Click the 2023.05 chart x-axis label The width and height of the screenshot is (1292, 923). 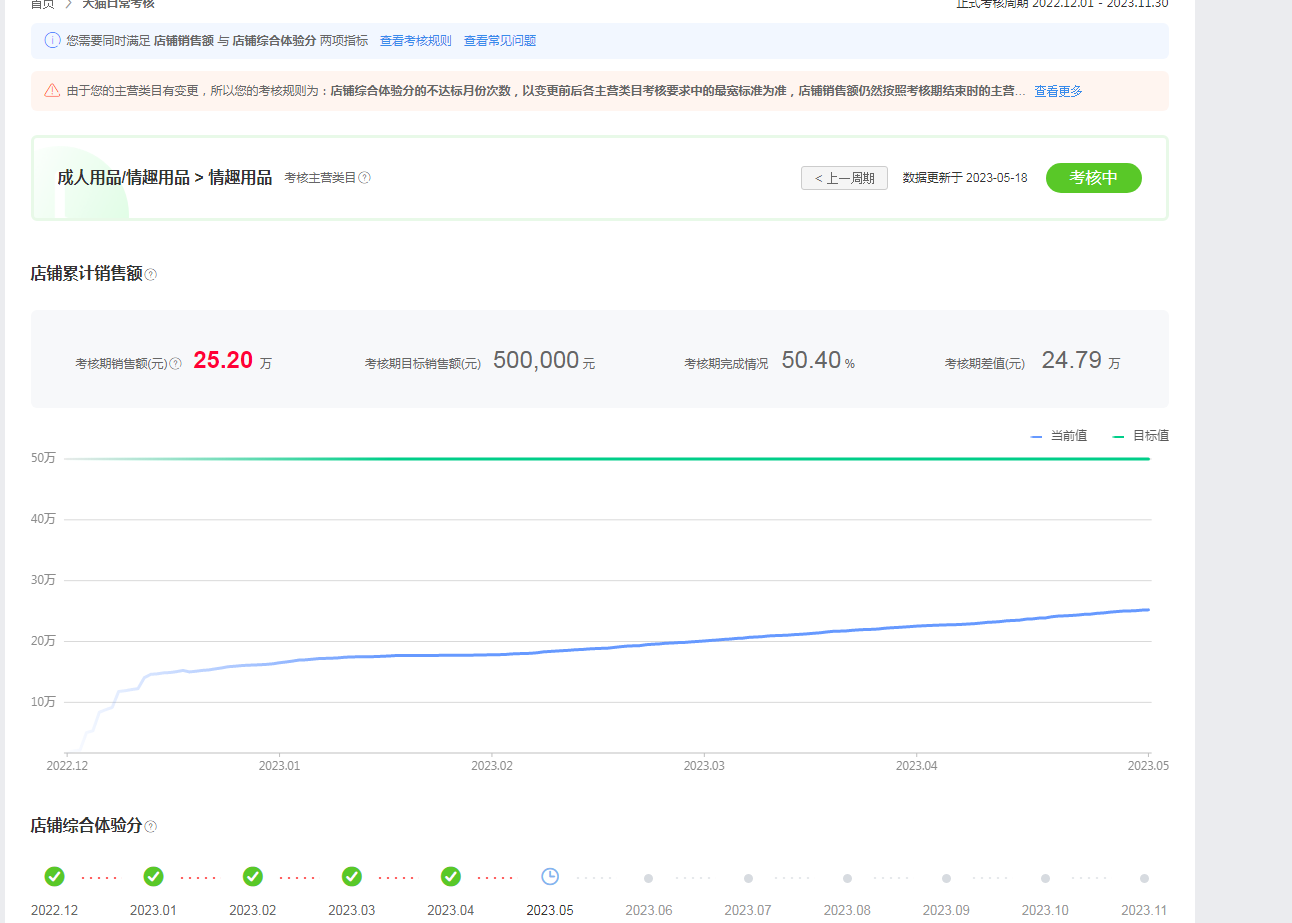1148,765
